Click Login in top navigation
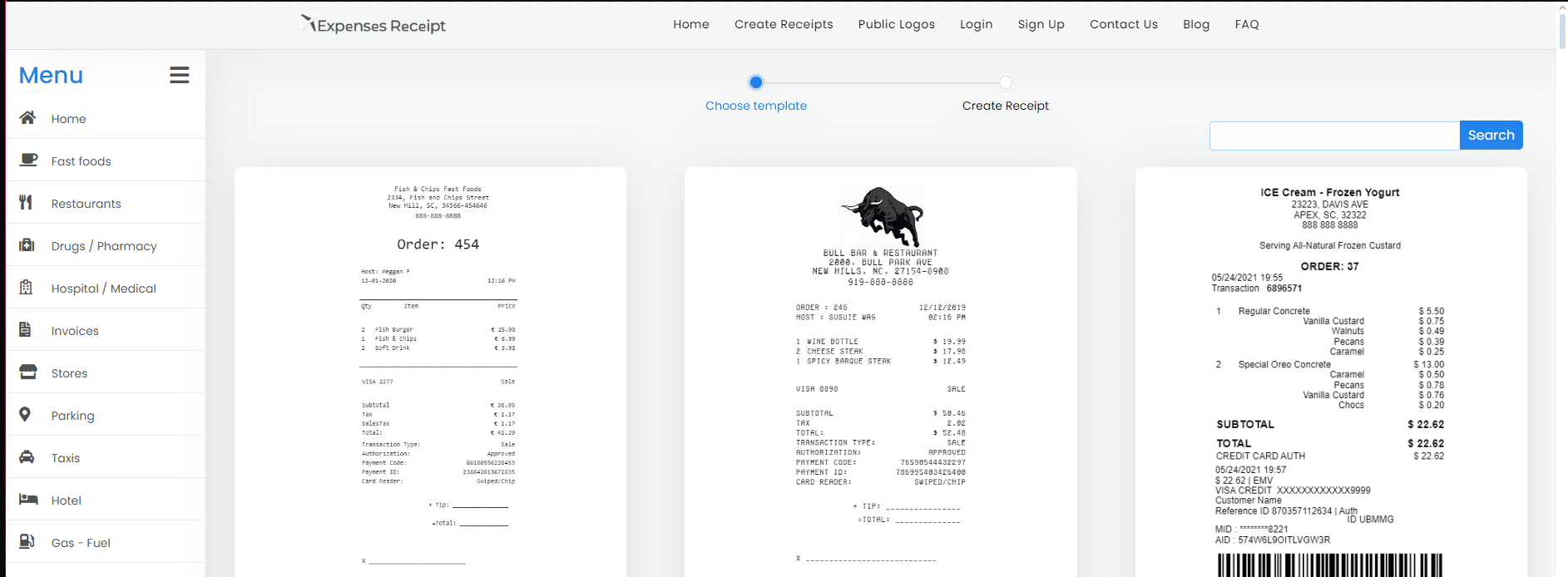Screen dimensions: 1568x577 (x=976, y=24)
